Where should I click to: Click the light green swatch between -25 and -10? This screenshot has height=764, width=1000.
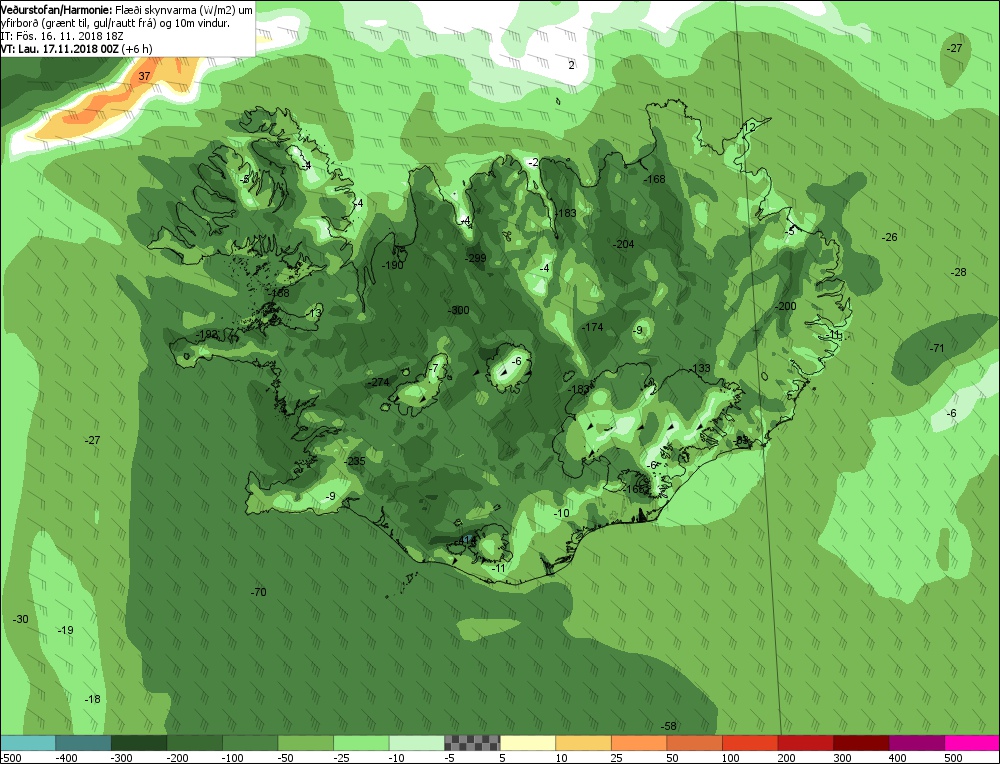coord(361,743)
